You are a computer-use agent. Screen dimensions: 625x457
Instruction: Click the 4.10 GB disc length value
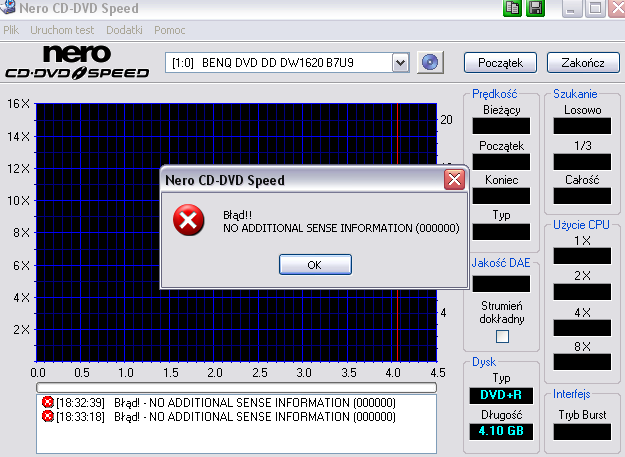point(501,431)
